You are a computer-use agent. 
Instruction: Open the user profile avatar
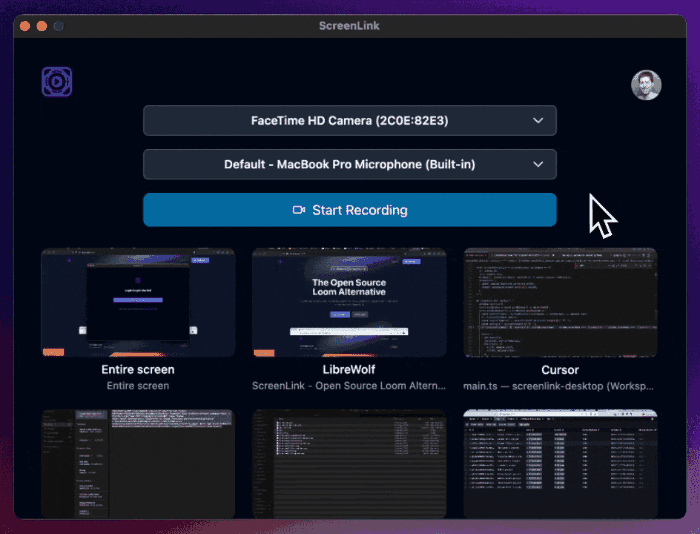coord(646,85)
